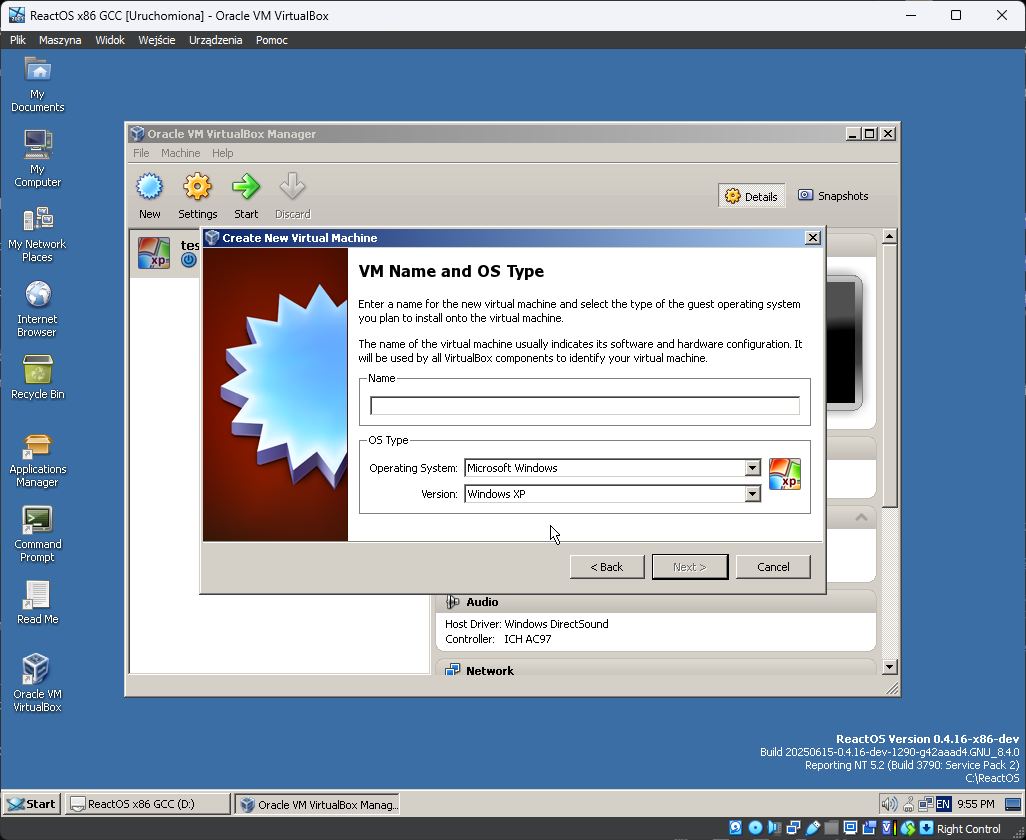Click the Right Control host key label

[x=968, y=829]
